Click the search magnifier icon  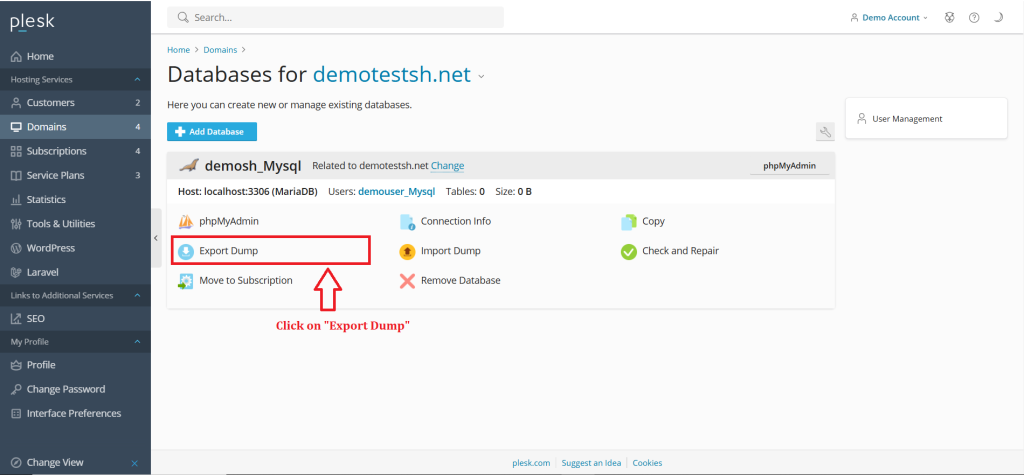183,18
